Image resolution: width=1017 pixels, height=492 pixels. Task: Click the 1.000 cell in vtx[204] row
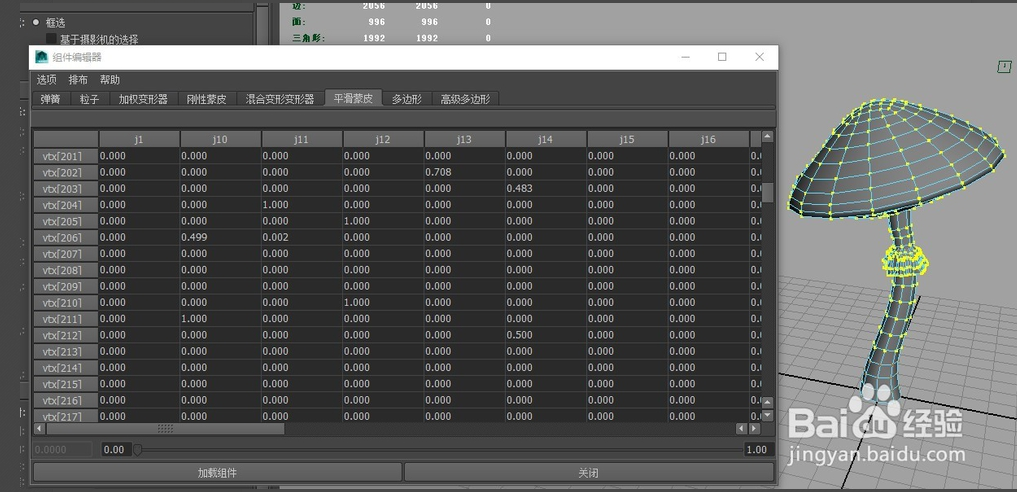(x=302, y=204)
